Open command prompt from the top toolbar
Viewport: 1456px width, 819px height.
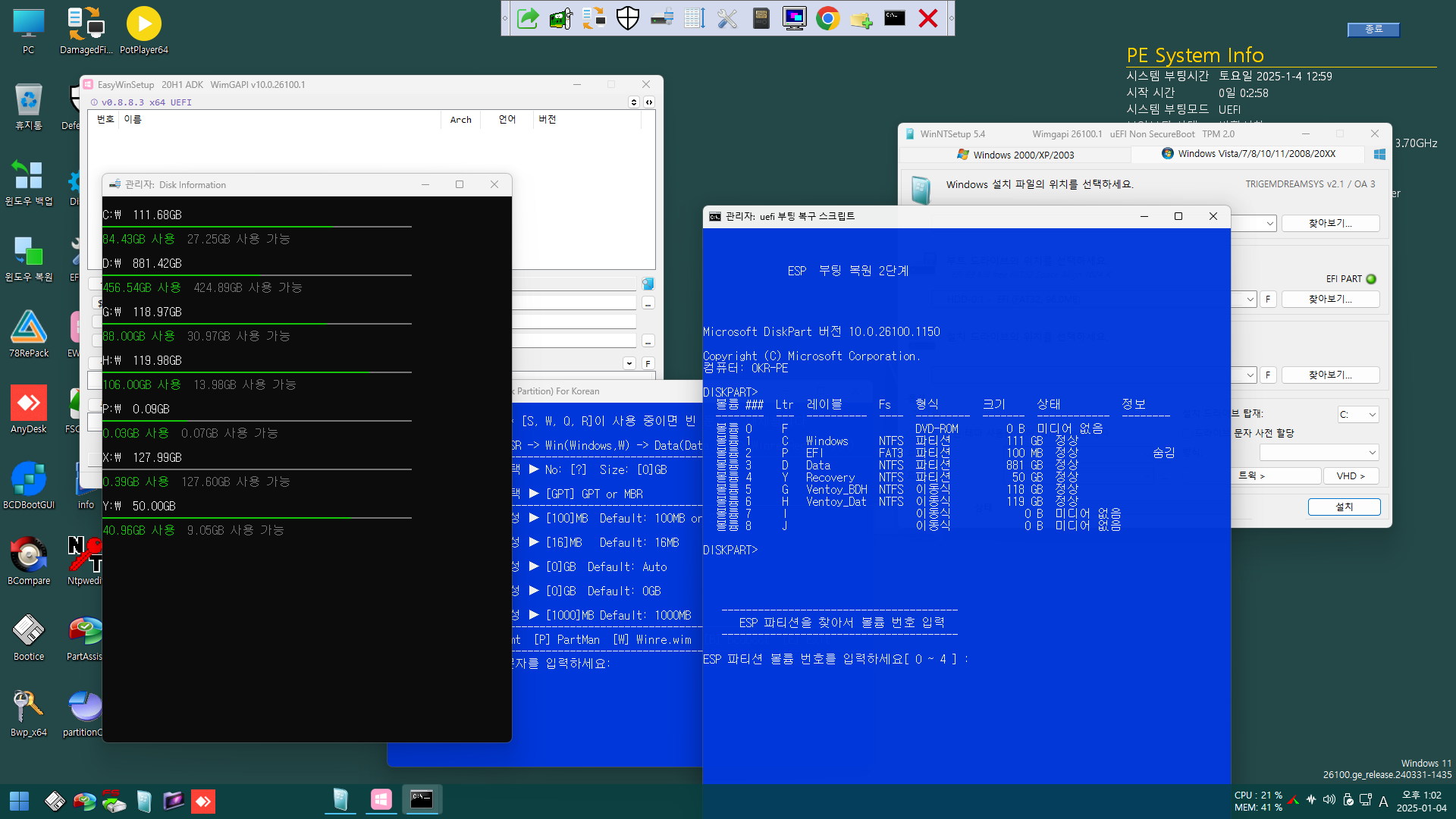pos(895,18)
